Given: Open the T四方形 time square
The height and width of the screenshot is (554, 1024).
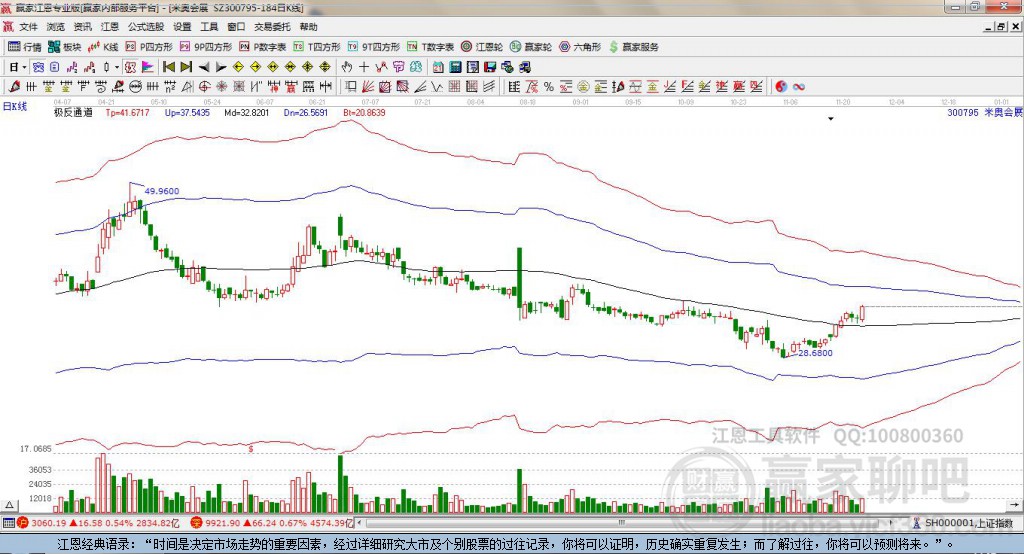Looking at the screenshot, I should tap(317, 47).
